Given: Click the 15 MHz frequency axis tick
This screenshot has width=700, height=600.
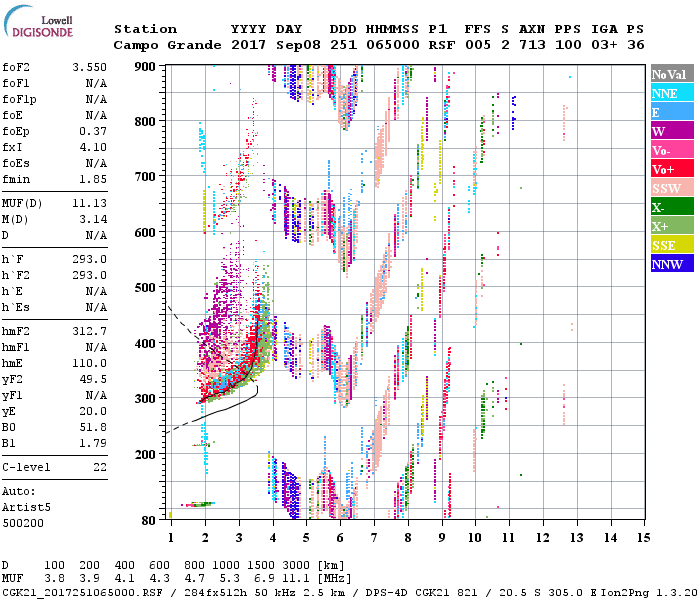Looking at the screenshot, I should (x=643, y=538).
